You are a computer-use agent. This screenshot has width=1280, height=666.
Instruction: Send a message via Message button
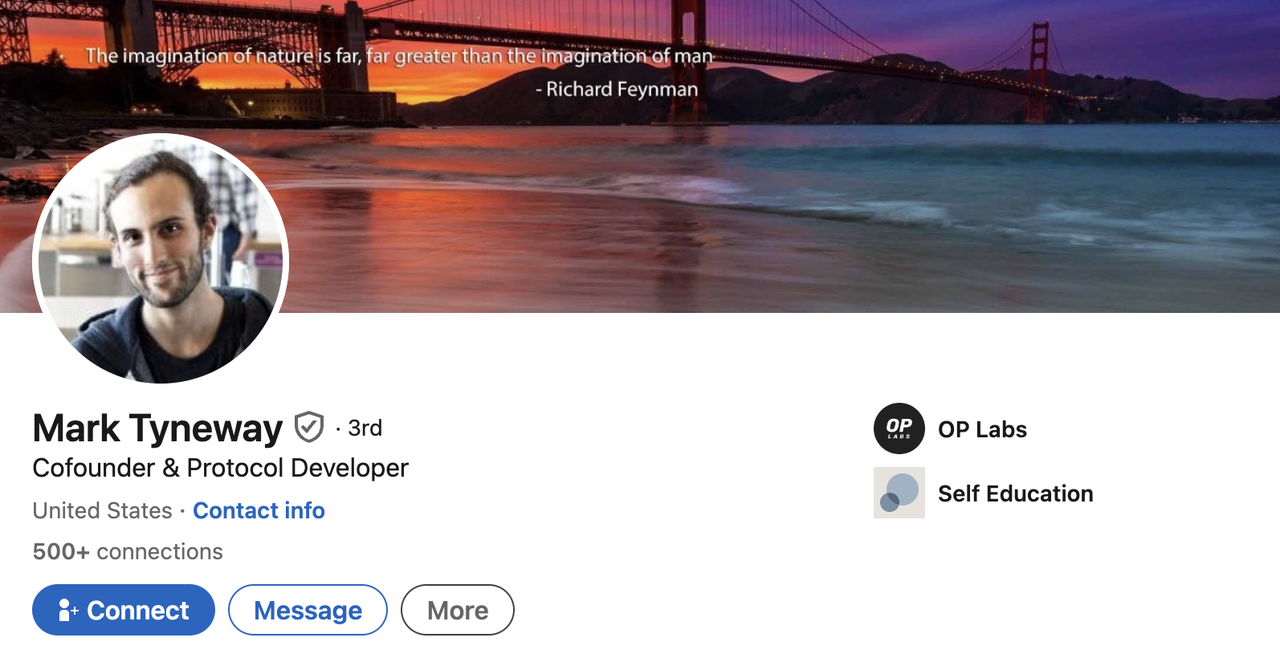click(308, 610)
